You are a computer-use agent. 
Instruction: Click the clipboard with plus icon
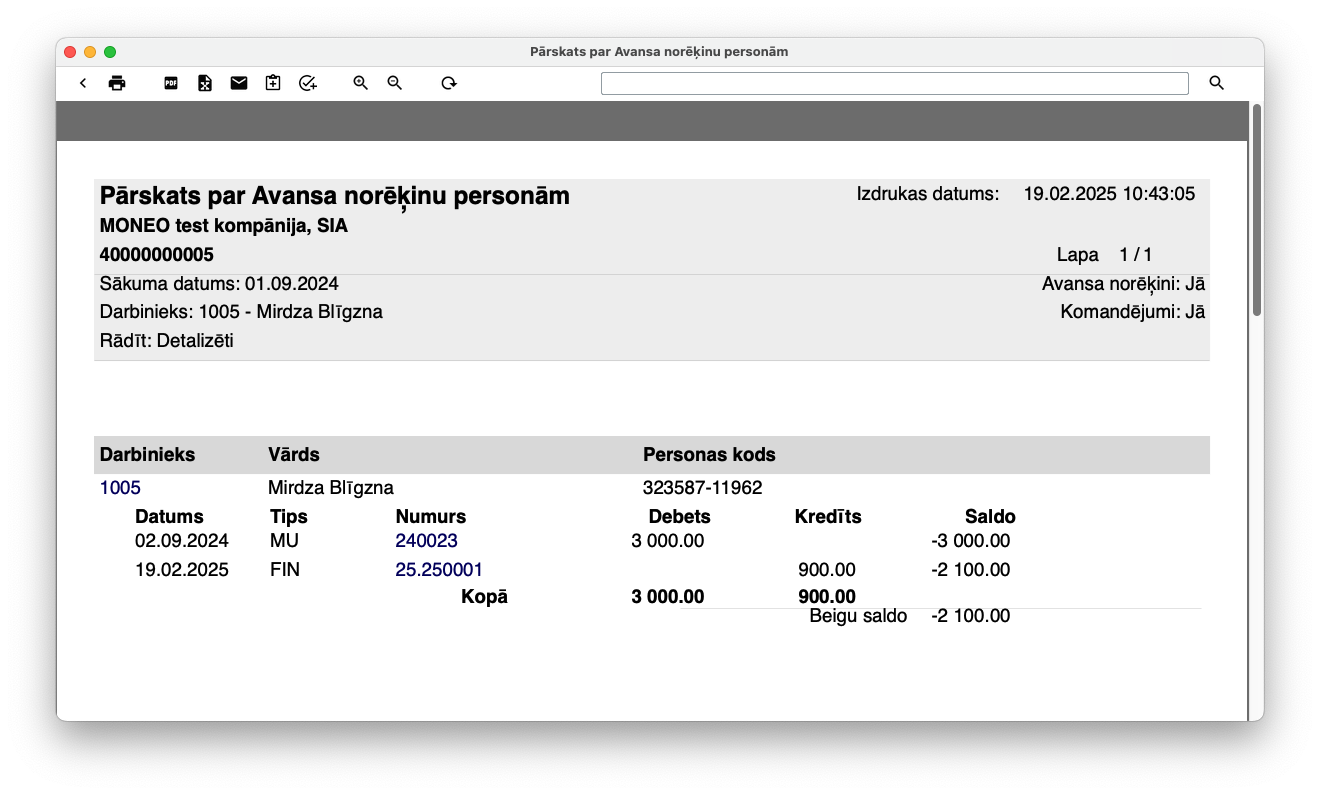click(273, 83)
